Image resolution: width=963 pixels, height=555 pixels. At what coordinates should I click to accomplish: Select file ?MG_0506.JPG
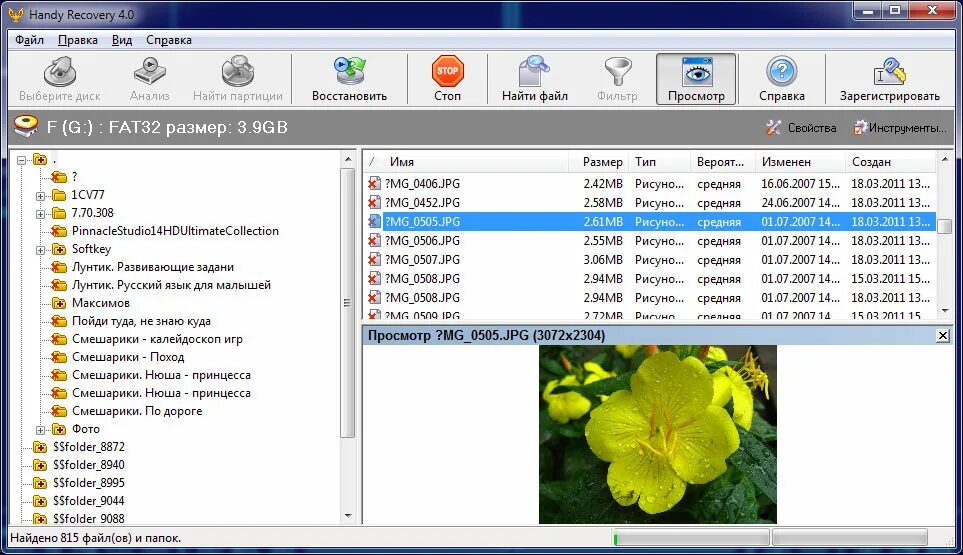tap(422, 241)
